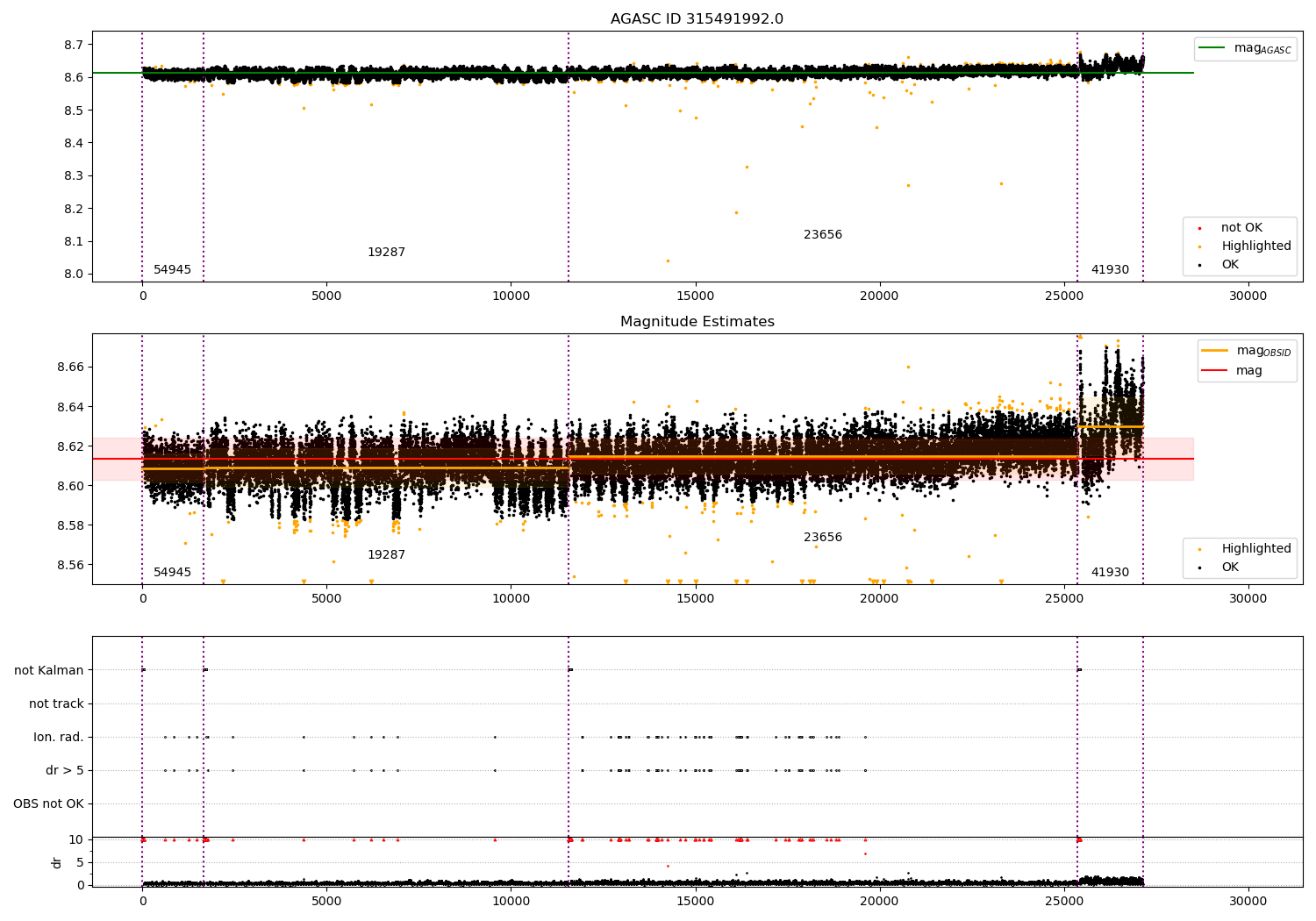This screenshot has width=1316, height=921.
Task: Click the 'OBS not OK' row label
Action: (49, 803)
